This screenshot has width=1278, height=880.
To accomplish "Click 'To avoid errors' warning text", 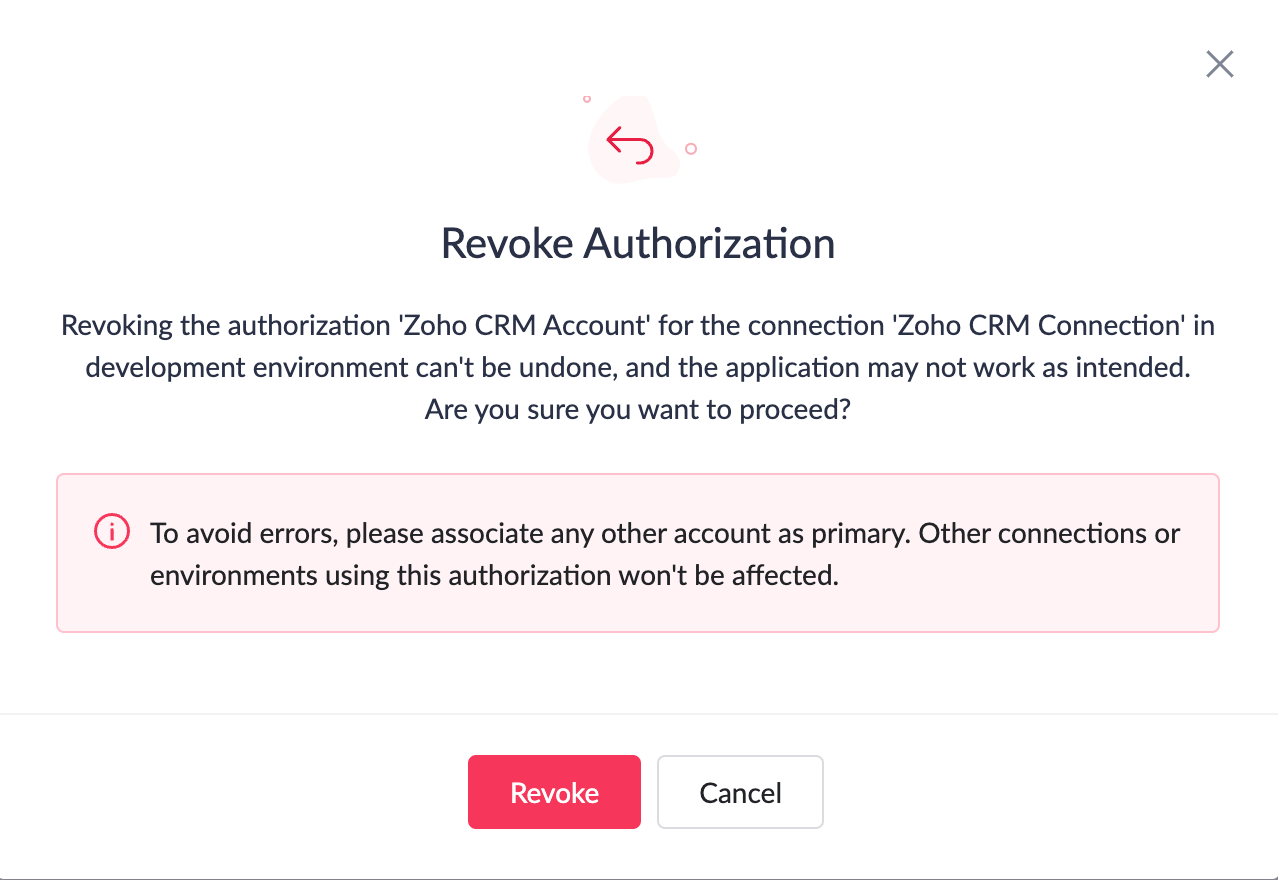I will click(245, 533).
